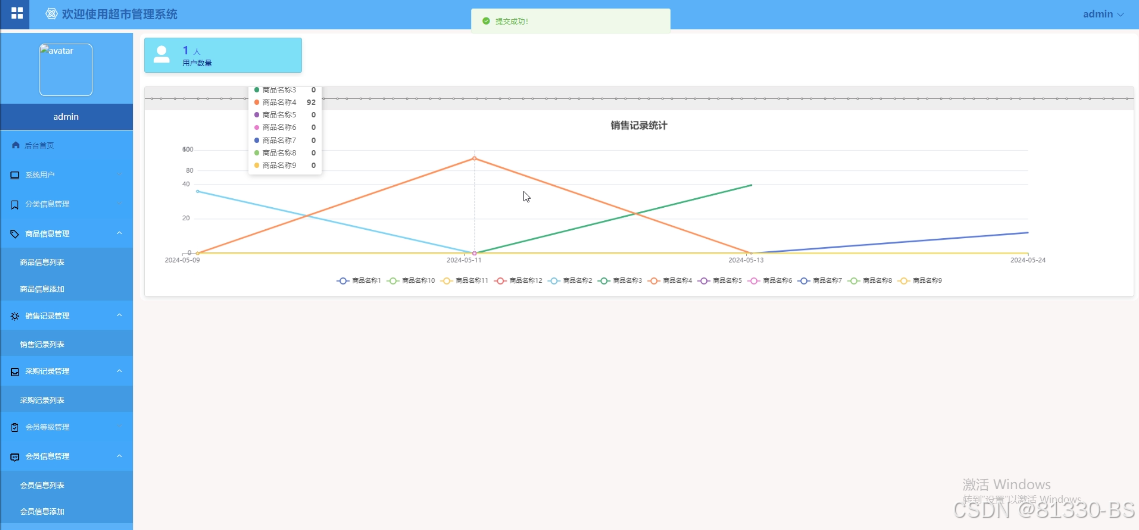Click the orange peak data point at 2024-05-11

click(474, 158)
